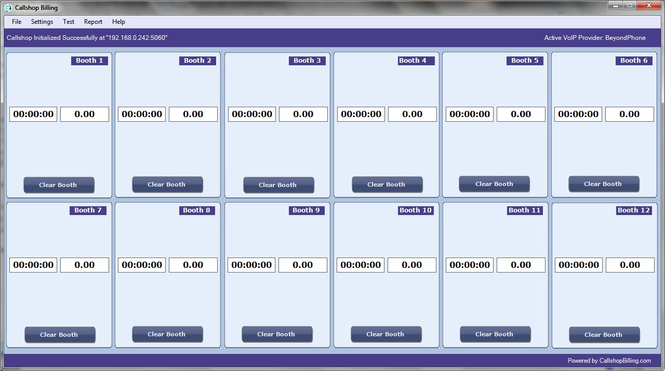Clear Booth 11 with its button
The width and height of the screenshot is (665, 371).
pos(495,334)
